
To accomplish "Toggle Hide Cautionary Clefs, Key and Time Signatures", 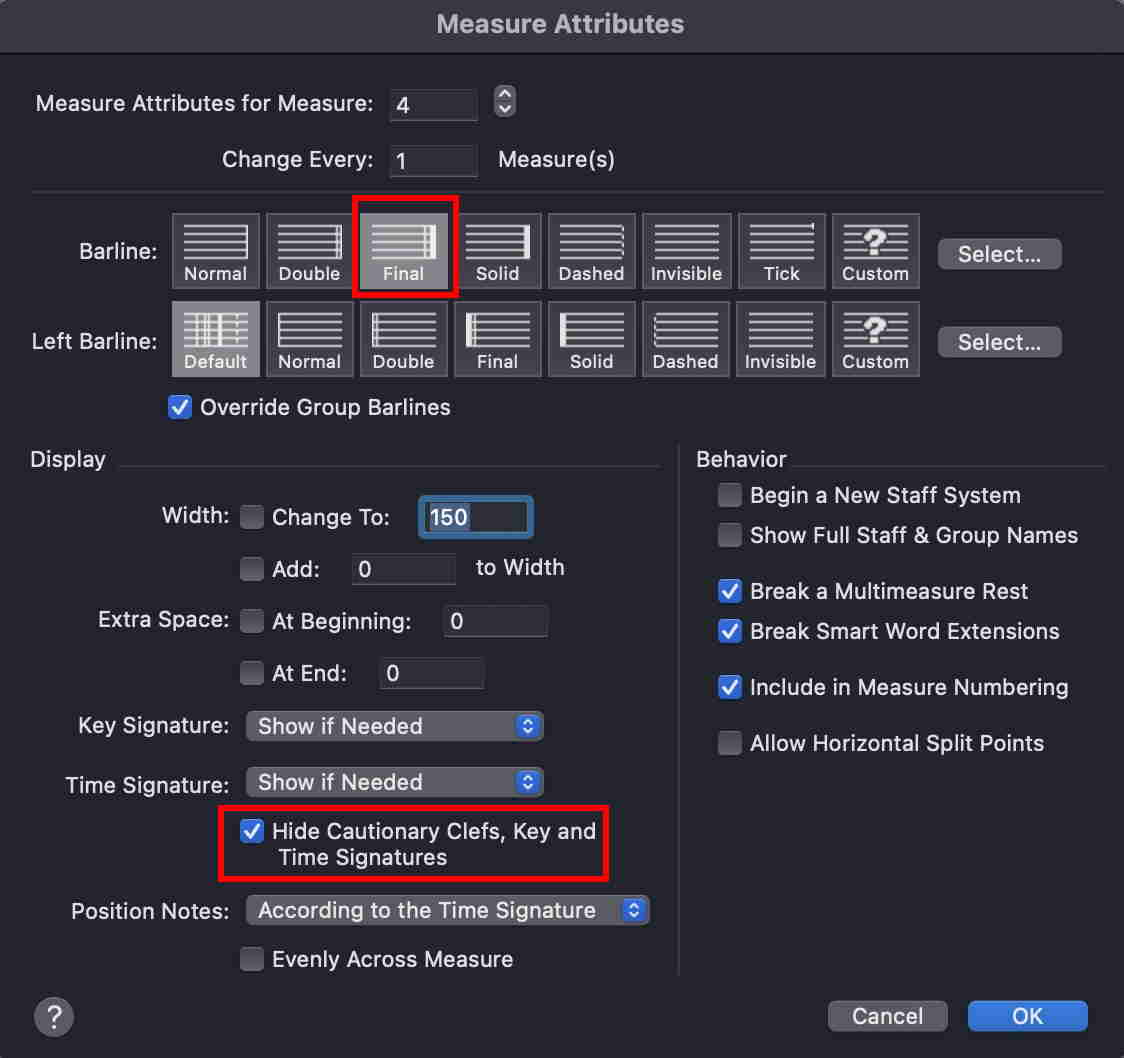I will (252, 832).
